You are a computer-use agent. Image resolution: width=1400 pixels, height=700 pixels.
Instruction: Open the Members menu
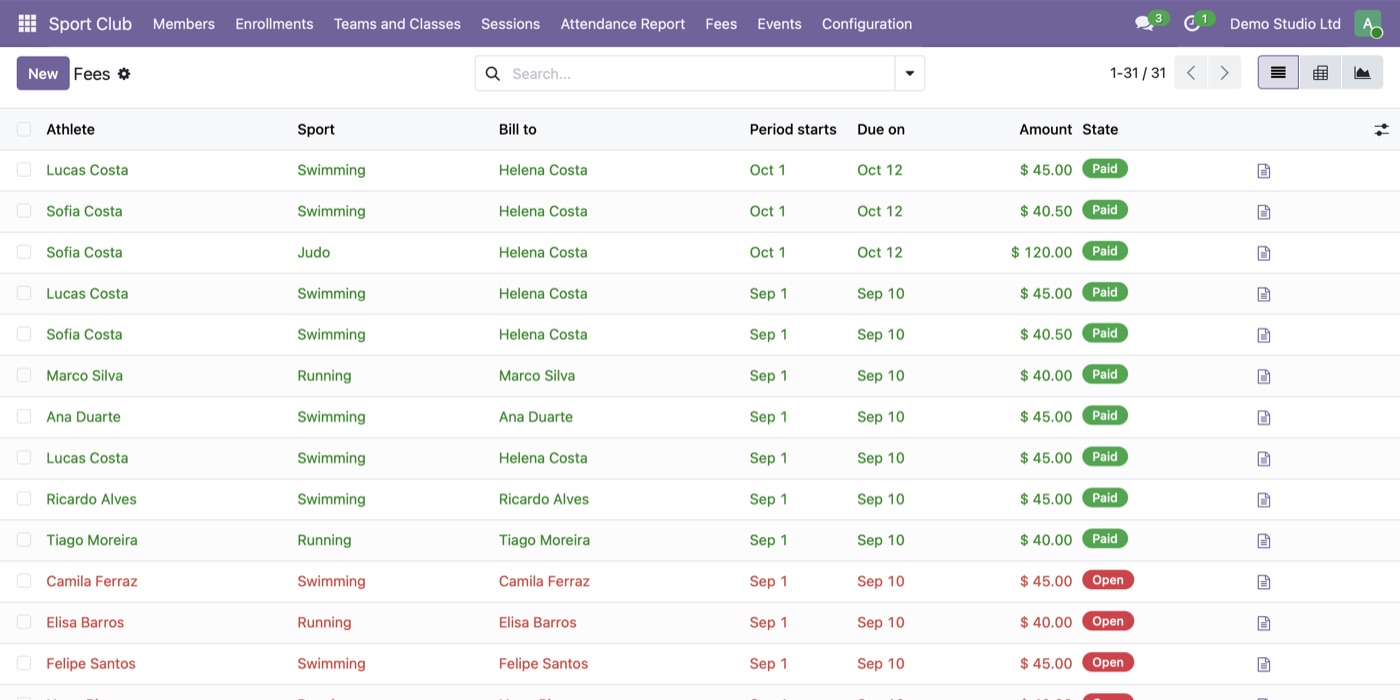[184, 23]
